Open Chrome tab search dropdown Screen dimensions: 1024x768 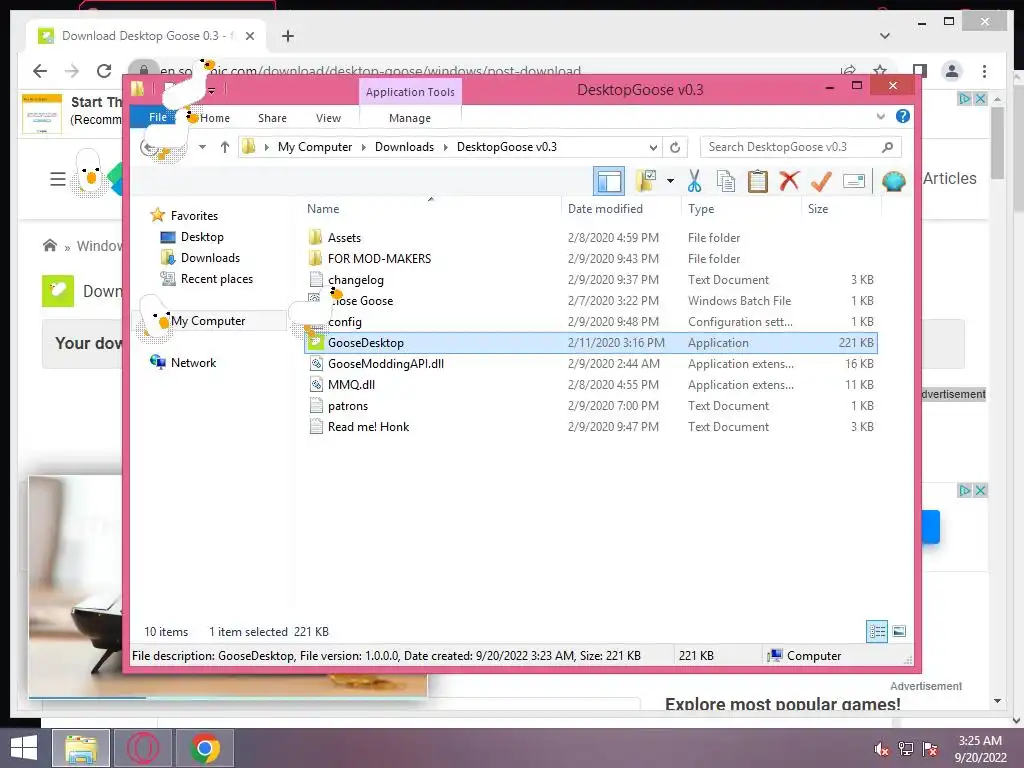tap(885, 36)
